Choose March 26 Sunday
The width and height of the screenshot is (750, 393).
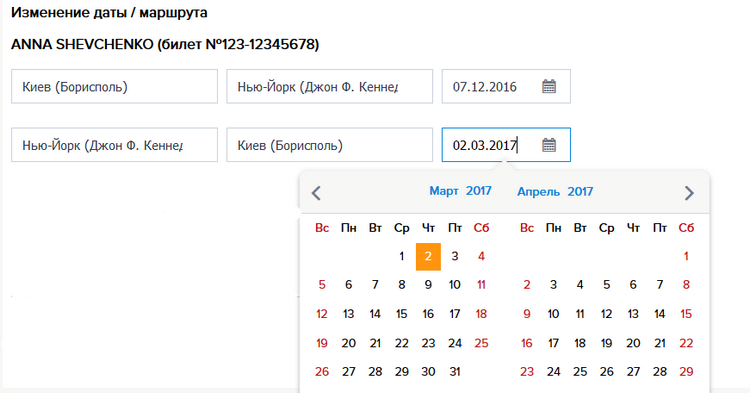point(322,371)
